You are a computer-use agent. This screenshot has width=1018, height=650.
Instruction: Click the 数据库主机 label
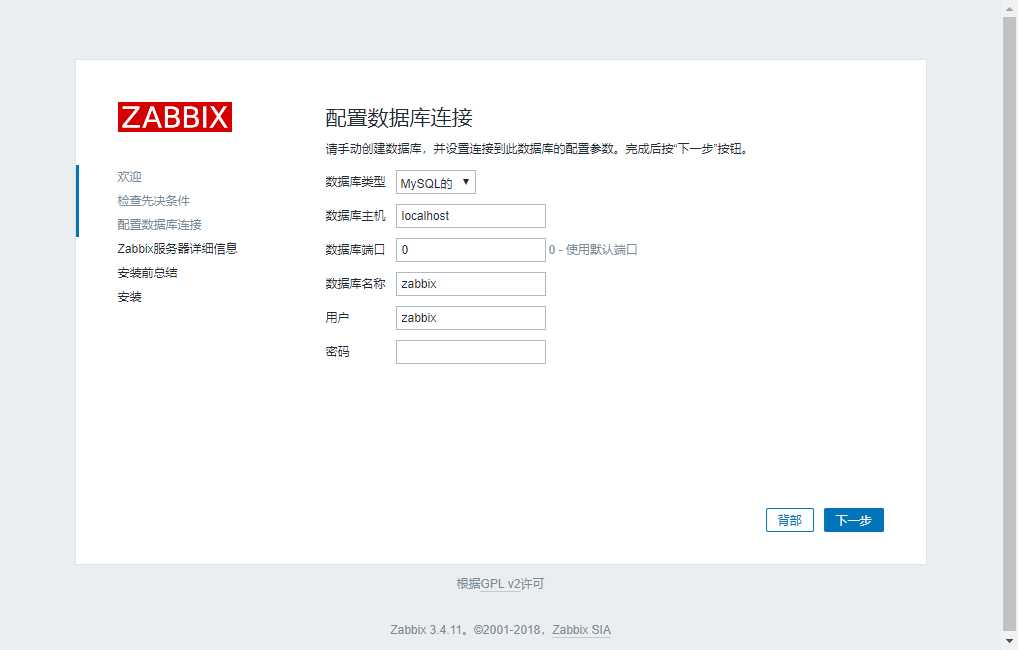pos(355,216)
